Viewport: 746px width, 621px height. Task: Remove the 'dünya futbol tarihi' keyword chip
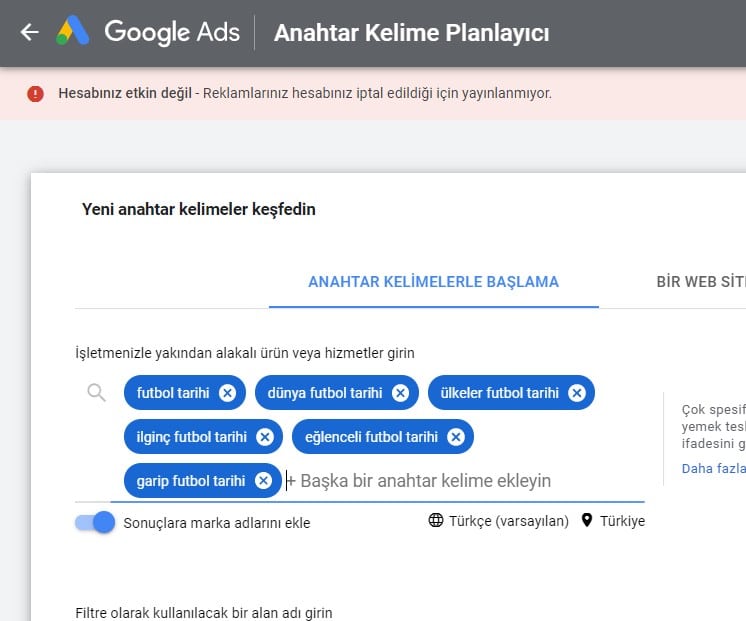(x=400, y=393)
